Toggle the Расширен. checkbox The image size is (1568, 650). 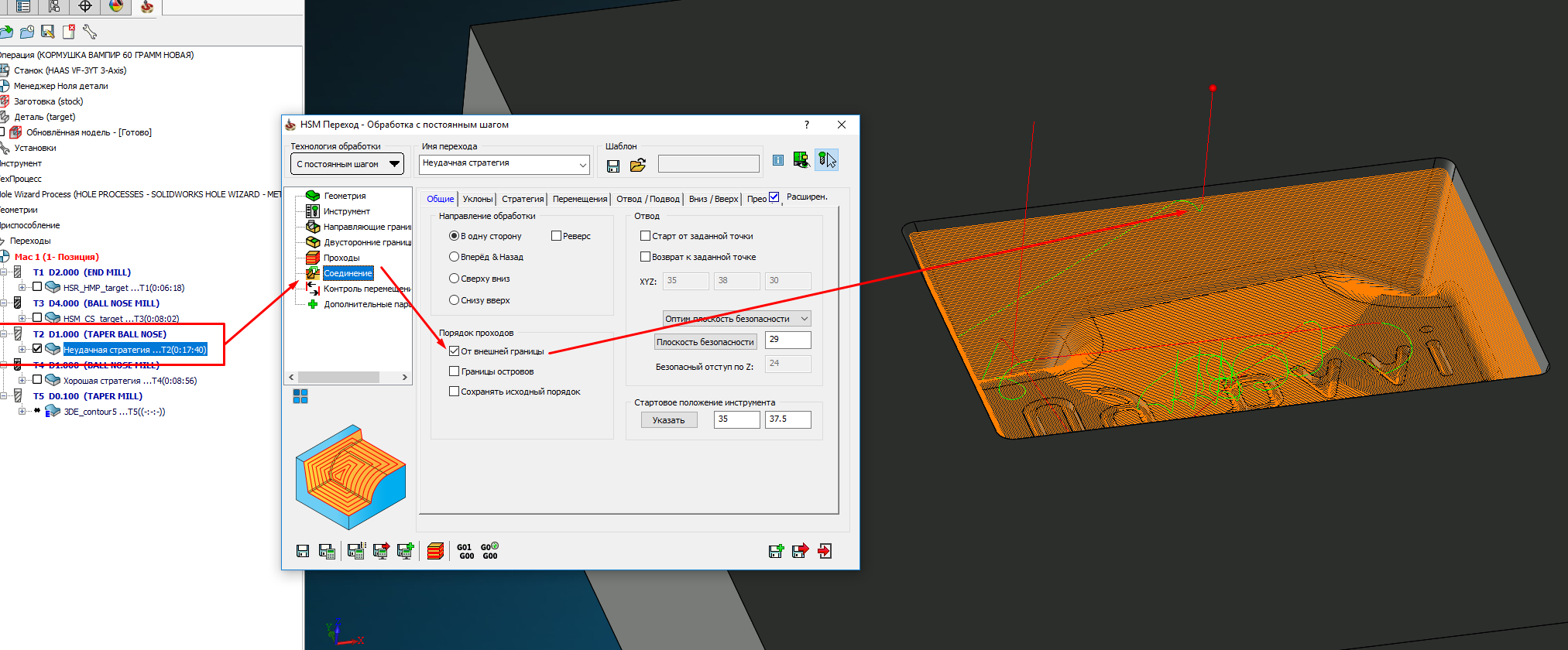point(774,197)
